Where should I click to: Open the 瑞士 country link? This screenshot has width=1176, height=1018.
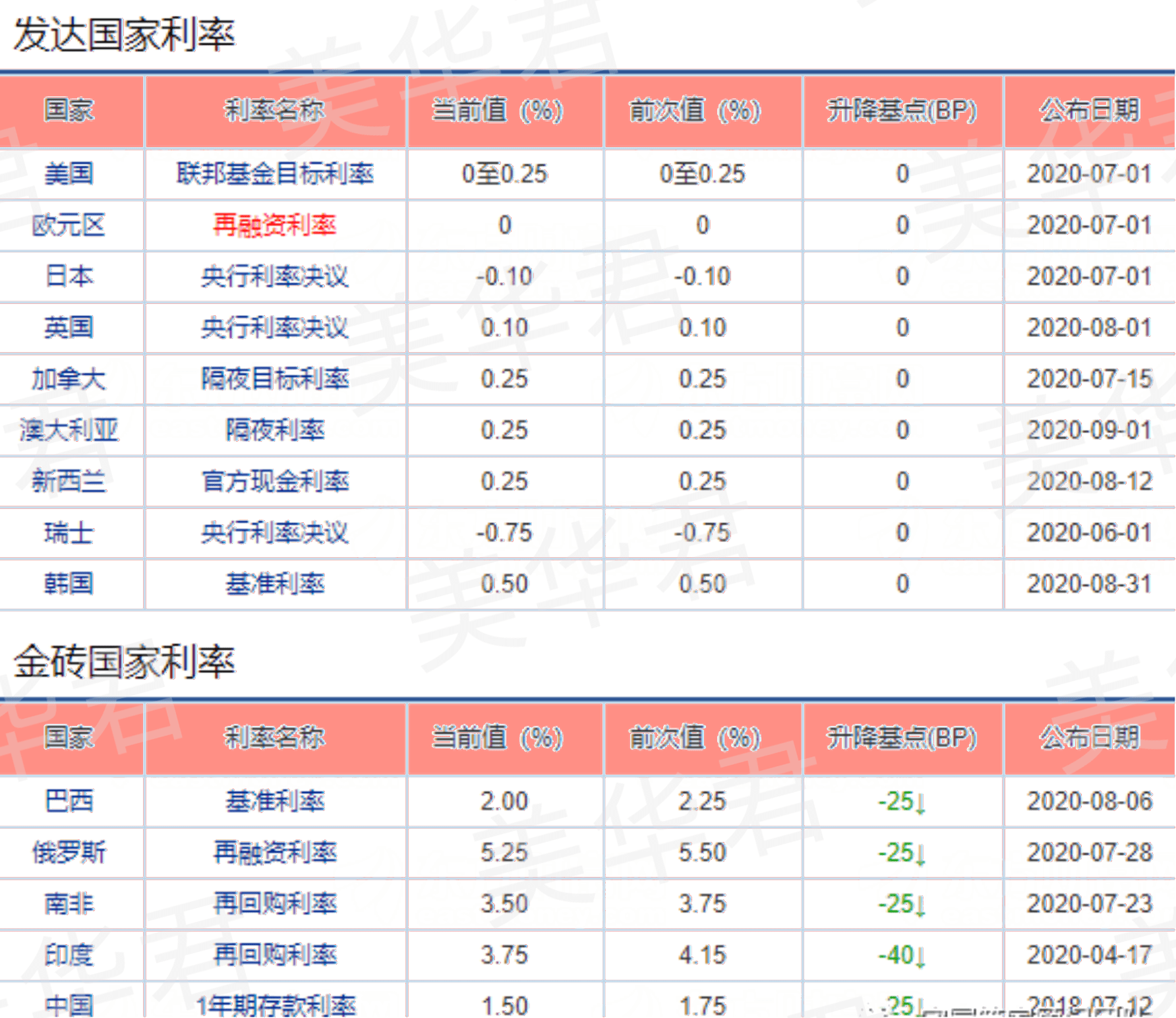pos(69,533)
